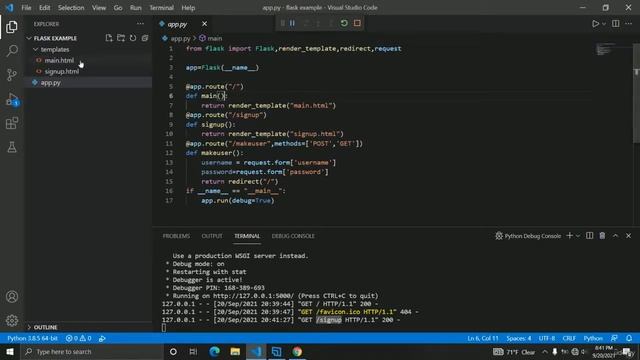Add a new terminal with plus icon
Image resolution: width=640 pixels, height=360 pixels.
570,236
